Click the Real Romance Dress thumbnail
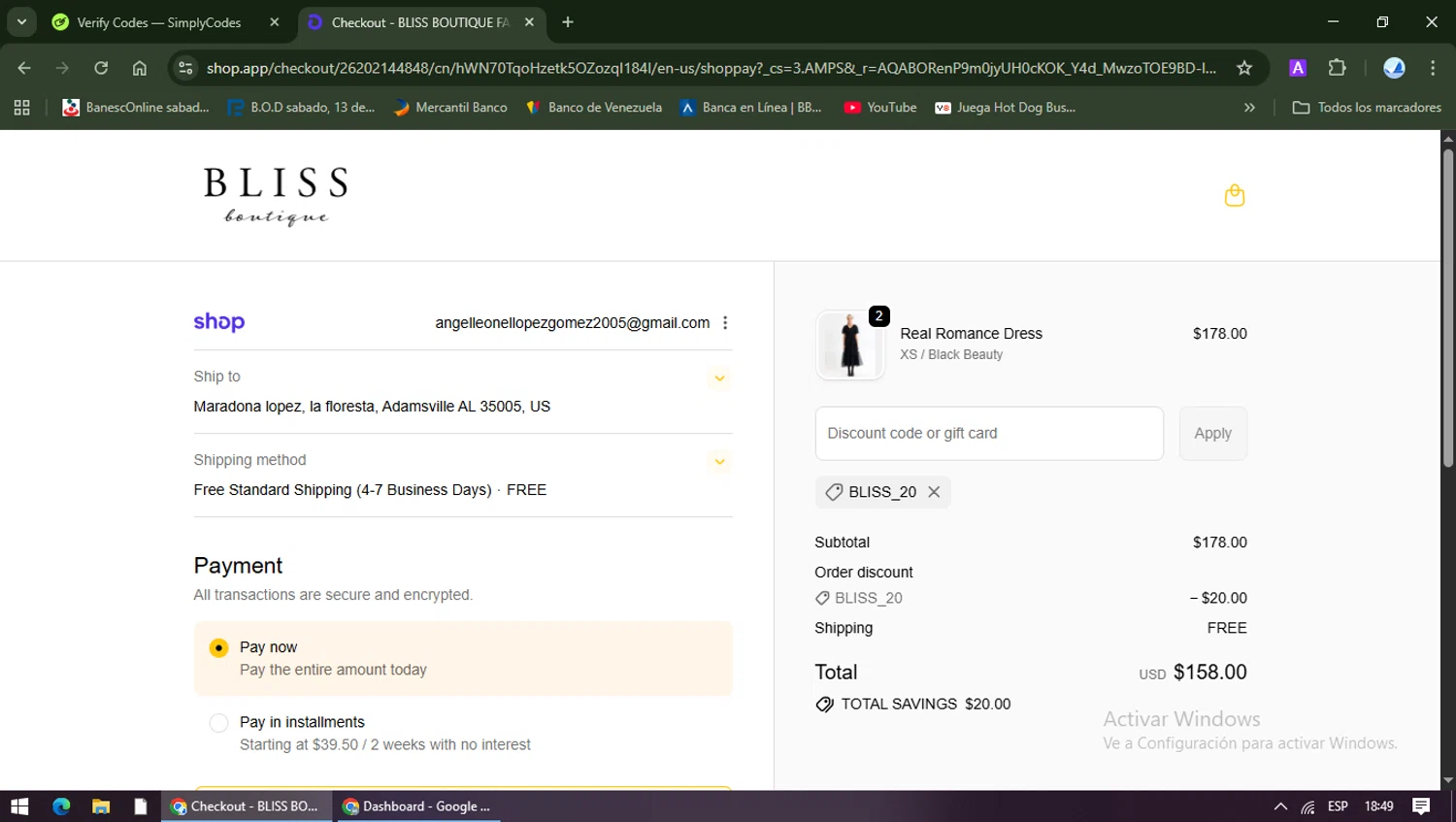This screenshot has width=1456, height=822. pos(850,345)
